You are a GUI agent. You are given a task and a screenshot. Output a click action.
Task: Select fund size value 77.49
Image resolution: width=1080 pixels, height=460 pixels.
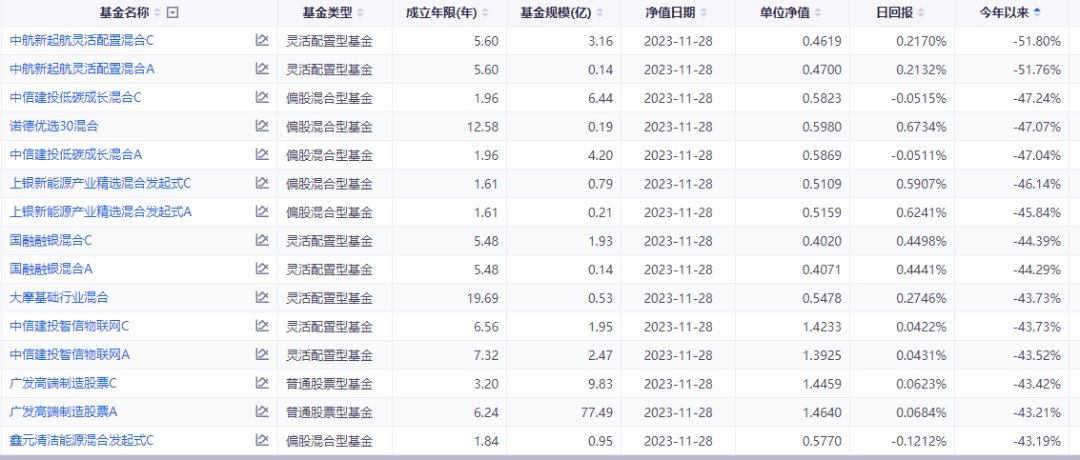597,412
